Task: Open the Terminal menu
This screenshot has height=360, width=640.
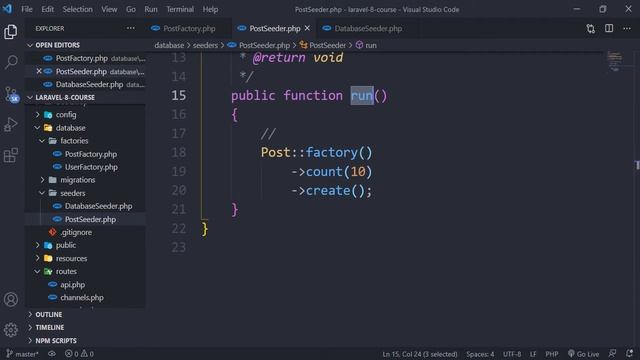Action: tap(180, 9)
